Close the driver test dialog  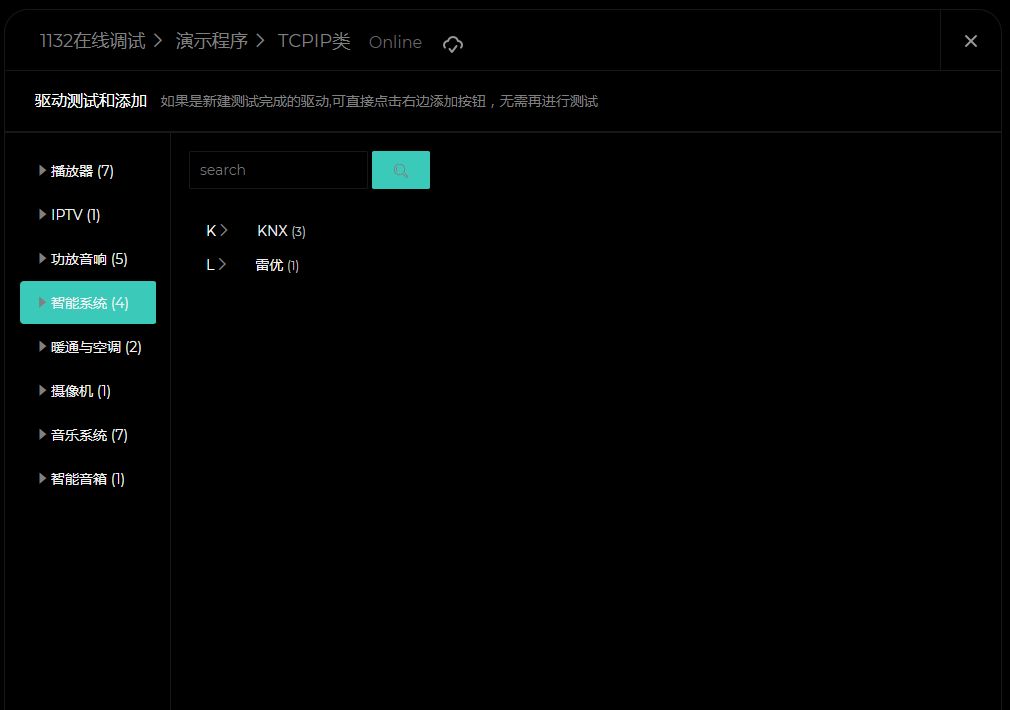click(971, 41)
